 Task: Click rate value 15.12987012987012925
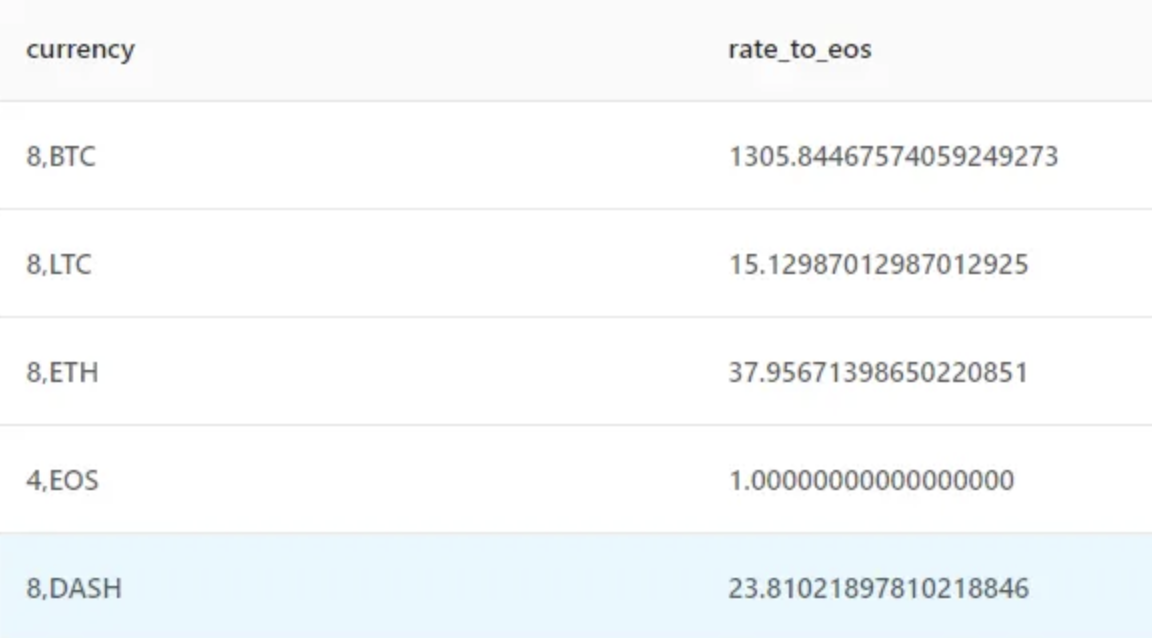(879, 265)
